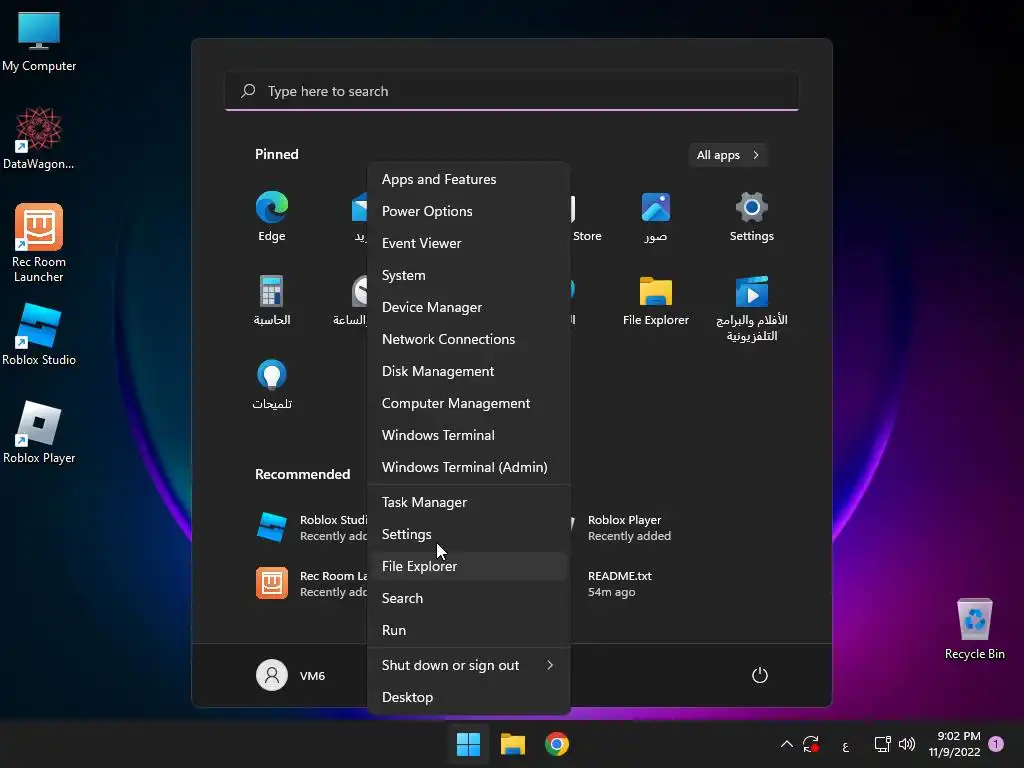The width and height of the screenshot is (1024, 768).
Task: Choose Settings in the context menu
Action: [468, 534]
